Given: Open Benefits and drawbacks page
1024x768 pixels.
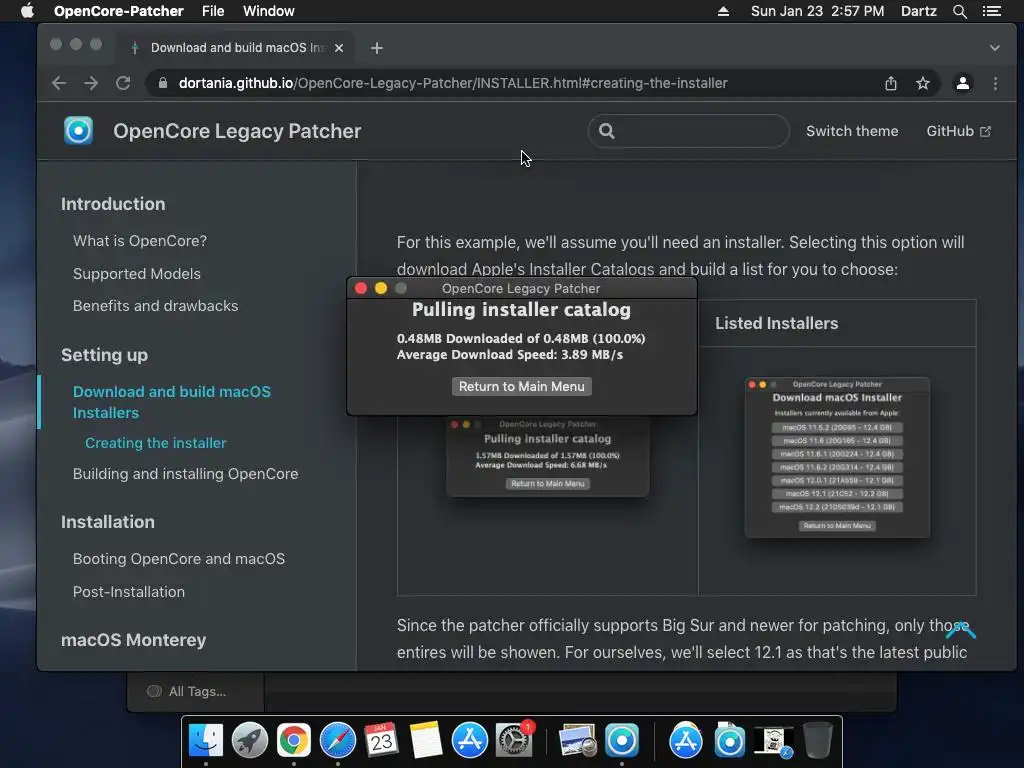Looking at the screenshot, I should pos(155,306).
